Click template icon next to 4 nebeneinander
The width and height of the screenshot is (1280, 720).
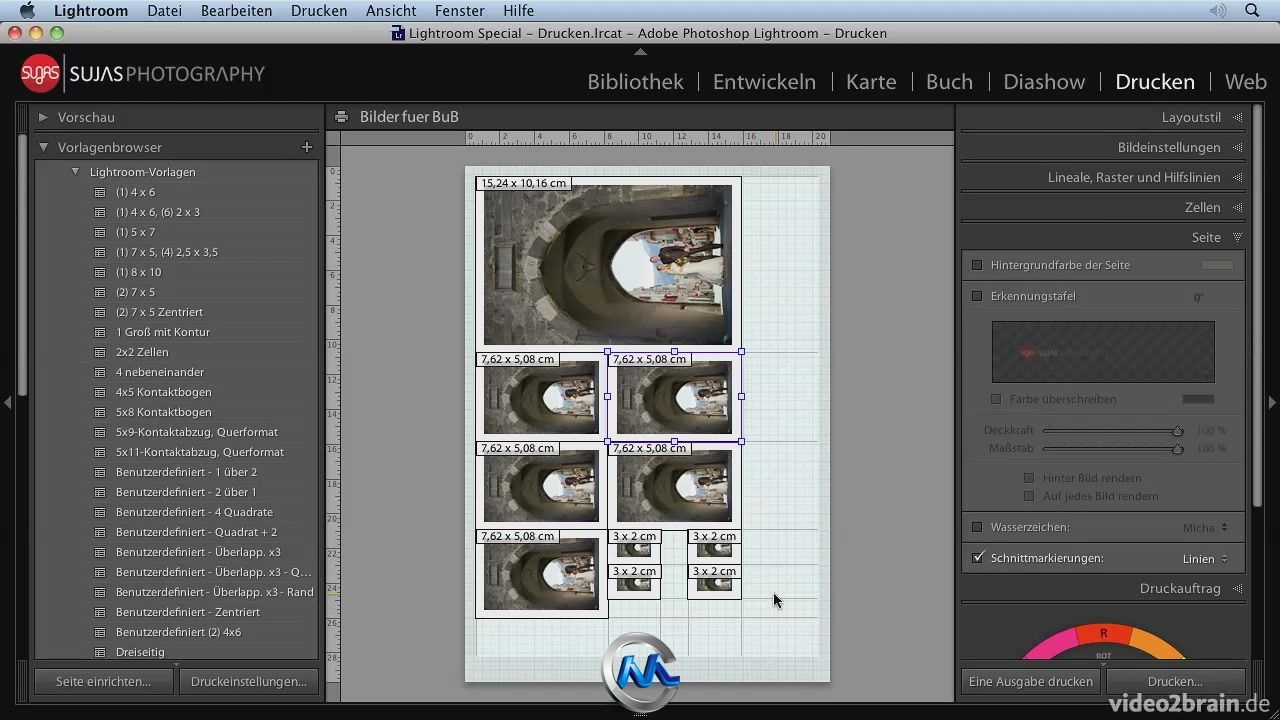100,372
